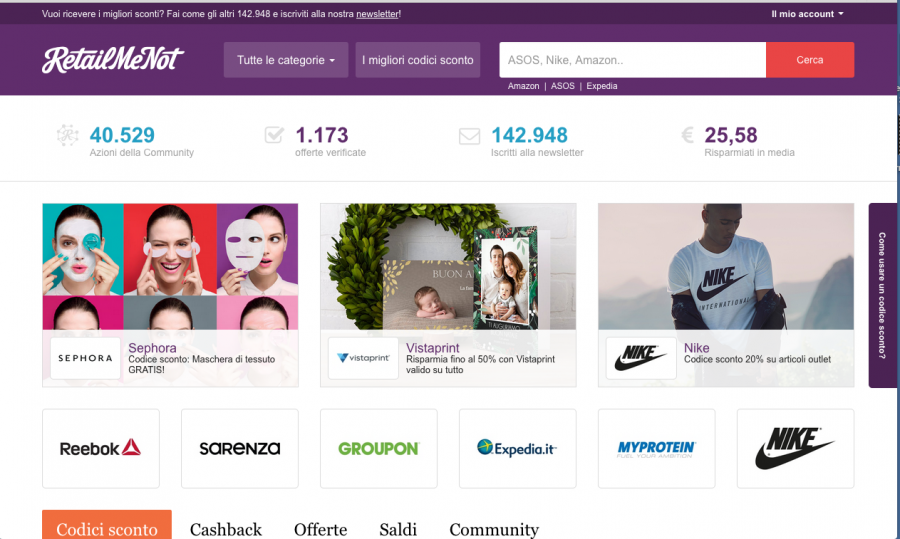
Task: Expand the Tutte le categorie dropdown
Action: (x=286, y=60)
